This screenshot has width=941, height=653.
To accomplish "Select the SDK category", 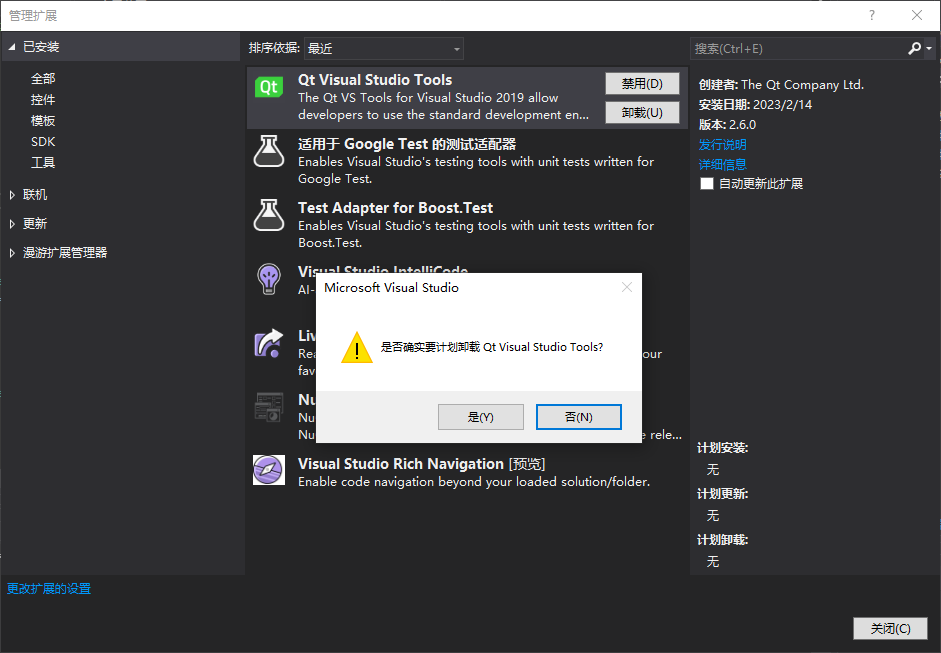I will click(43, 142).
